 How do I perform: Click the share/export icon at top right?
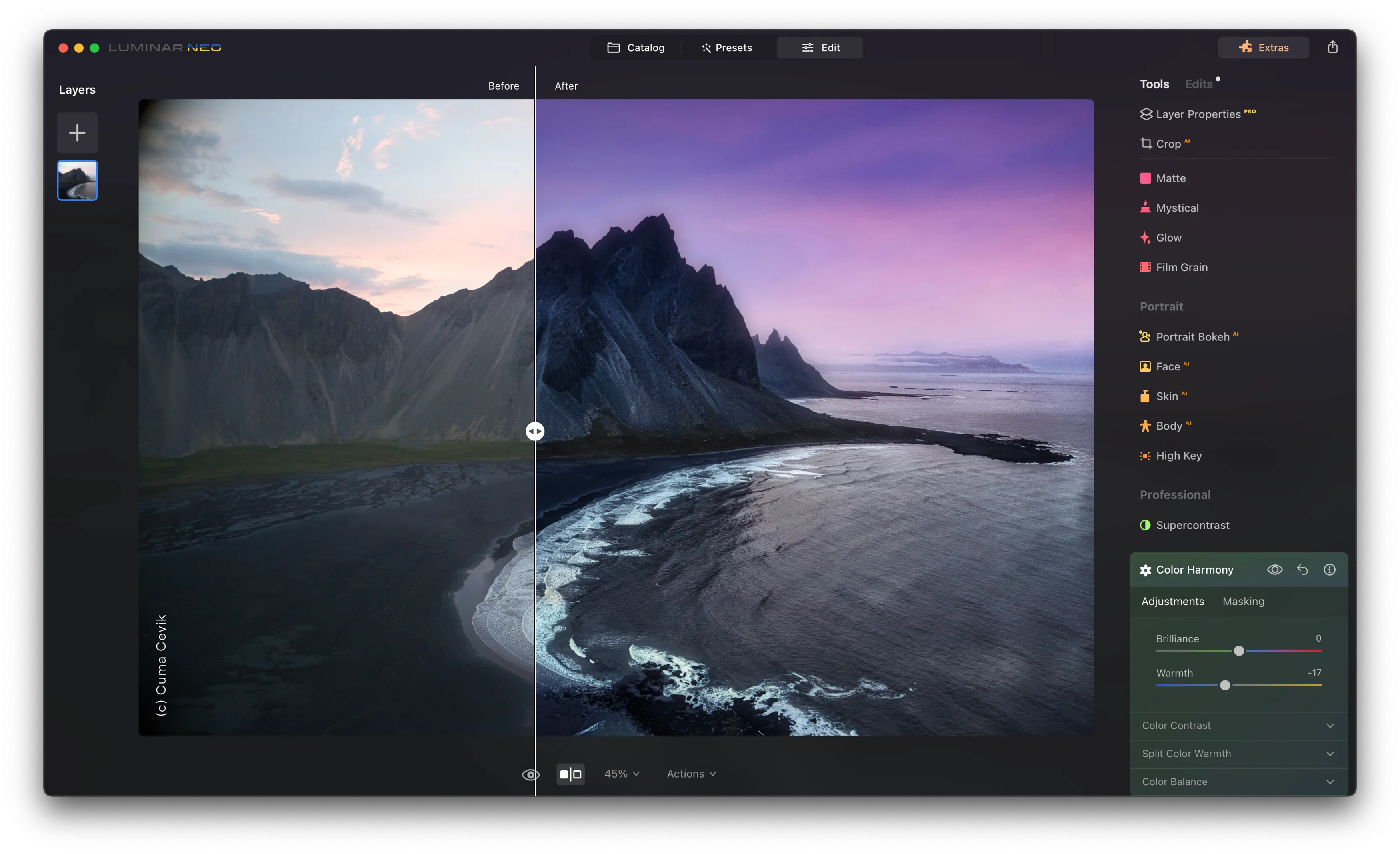pyautogui.click(x=1332, y=47)
